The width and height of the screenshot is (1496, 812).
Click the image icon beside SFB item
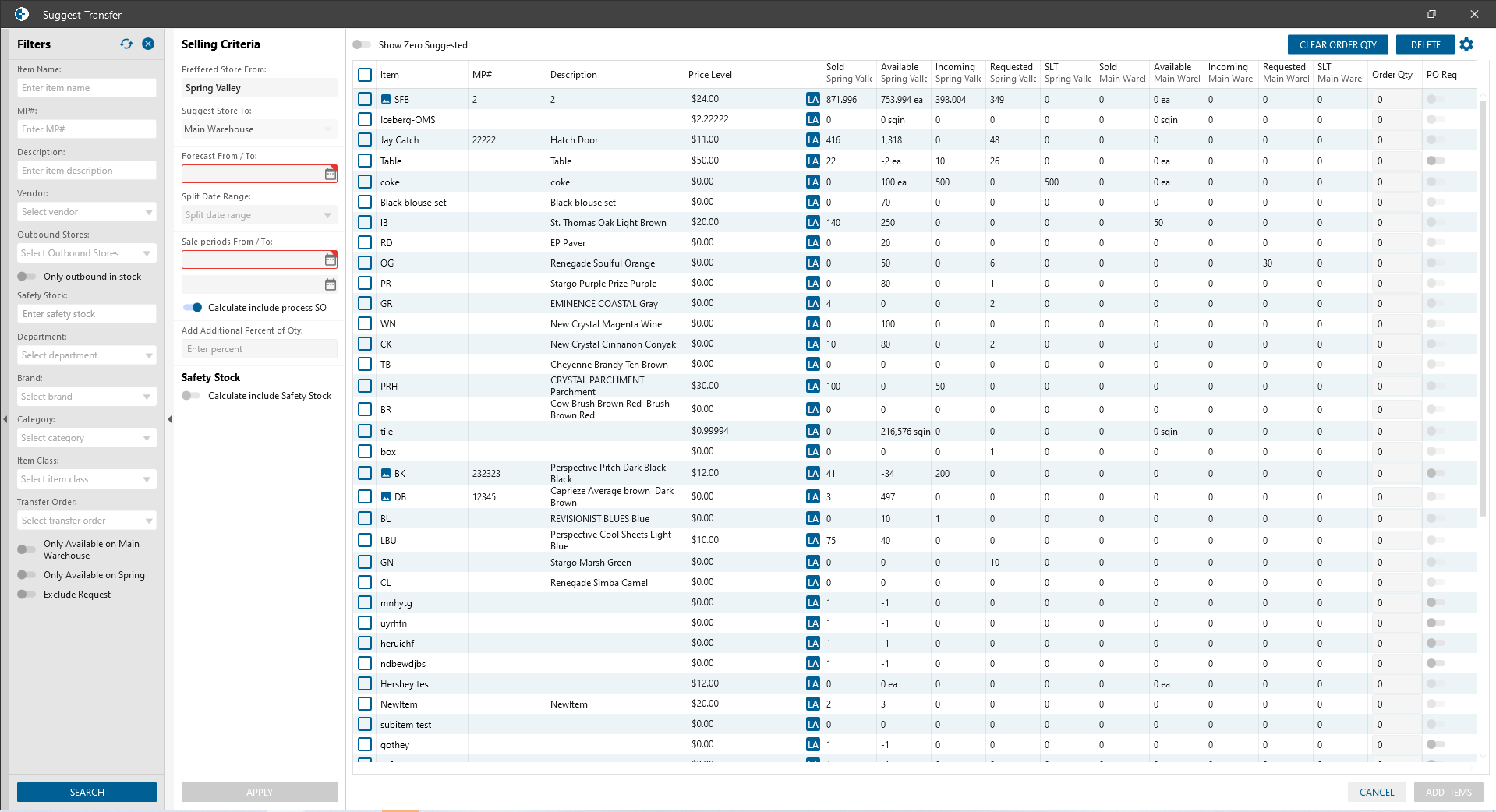(x=386, y=100)
